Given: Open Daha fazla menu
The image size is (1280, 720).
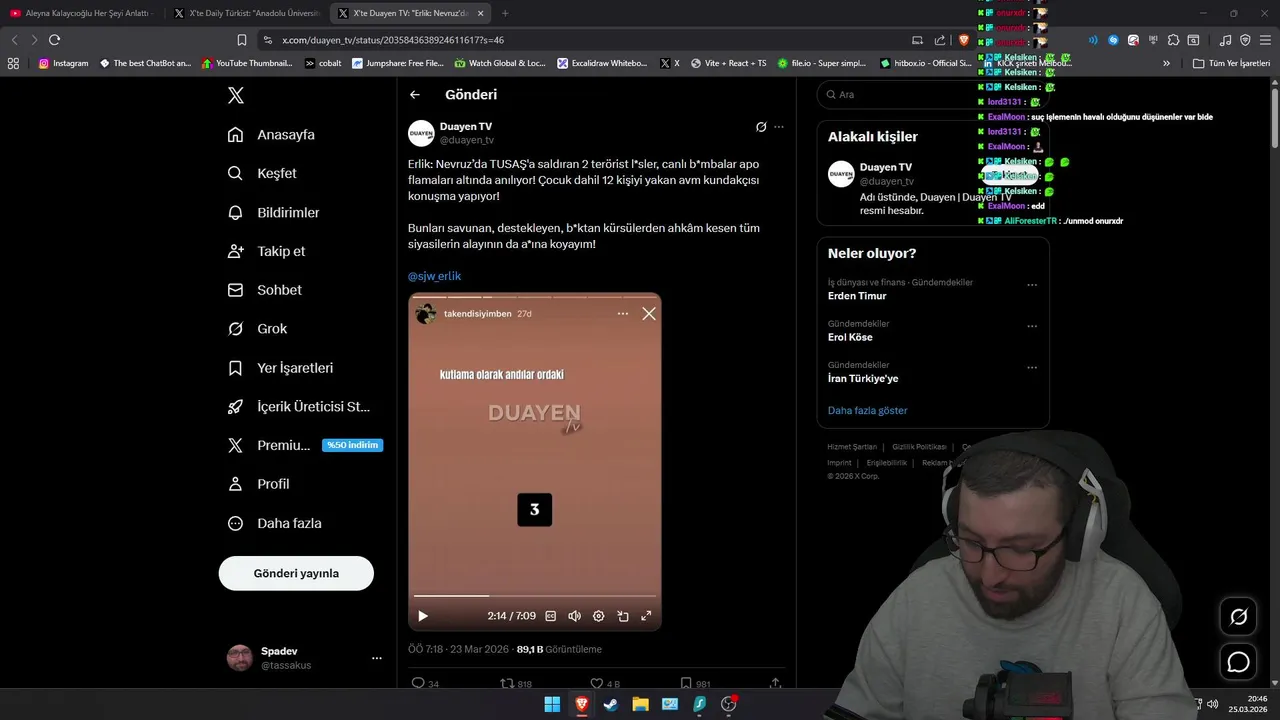Looking at the screenshot, I should pos(275,523).
